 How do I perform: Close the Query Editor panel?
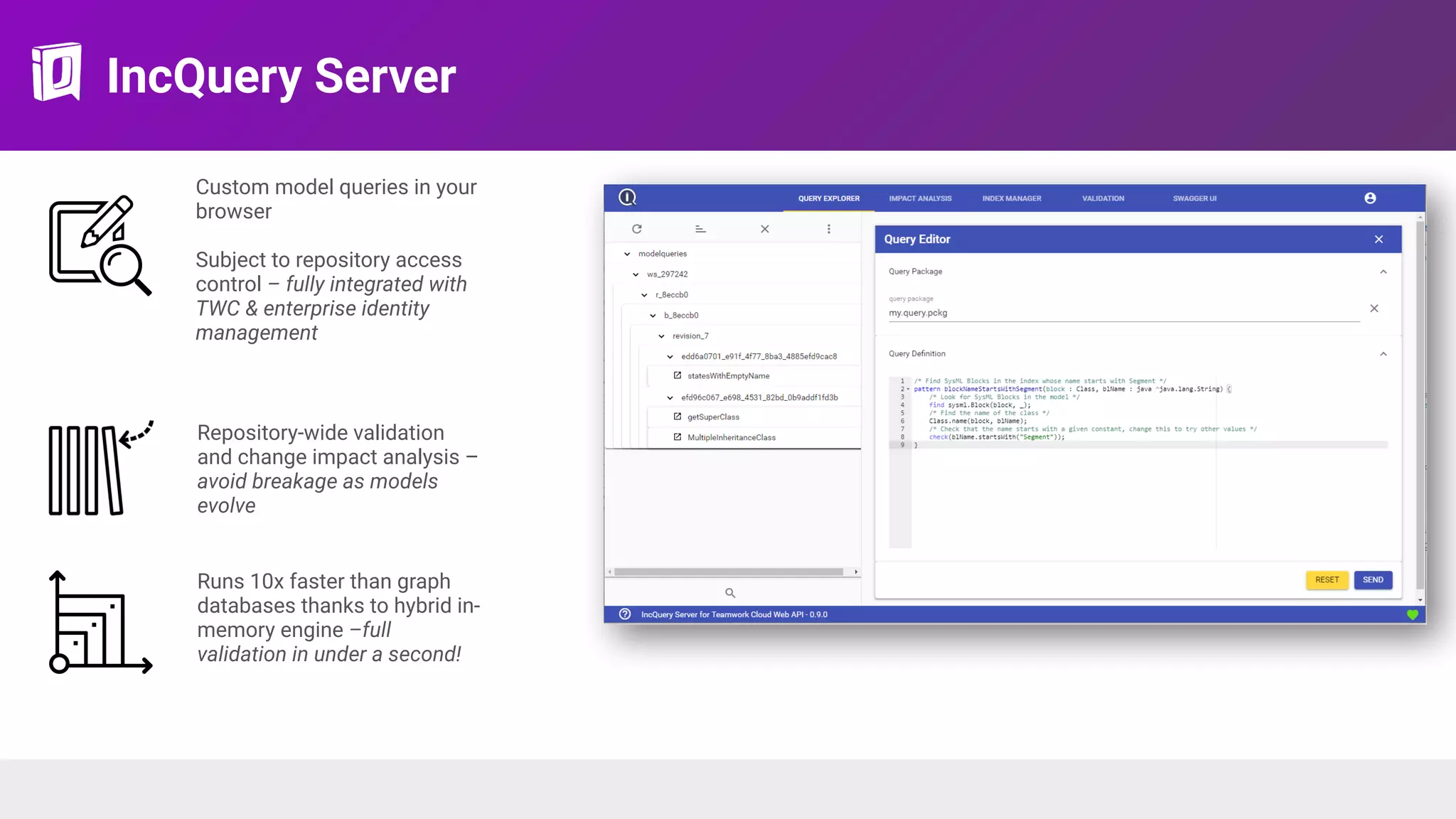1379,240
